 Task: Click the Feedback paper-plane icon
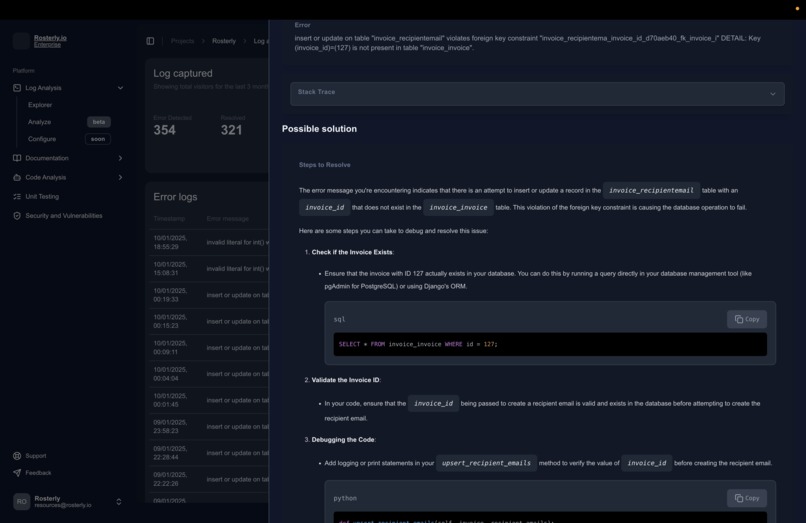(17, 473)
